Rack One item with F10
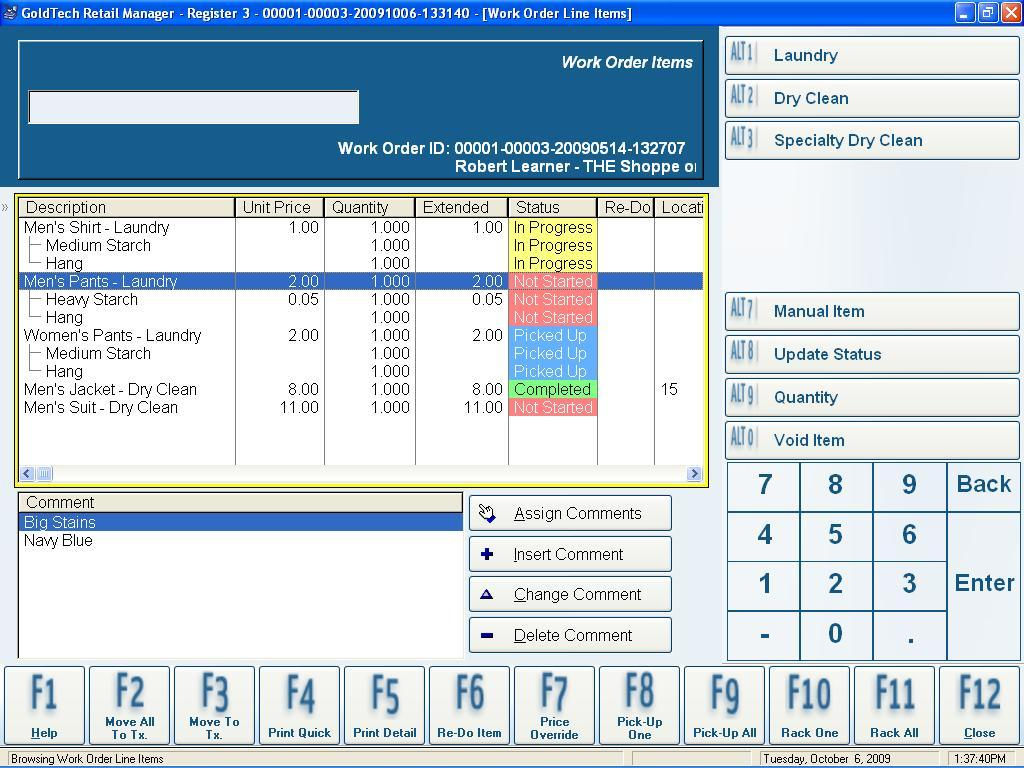 809,705
